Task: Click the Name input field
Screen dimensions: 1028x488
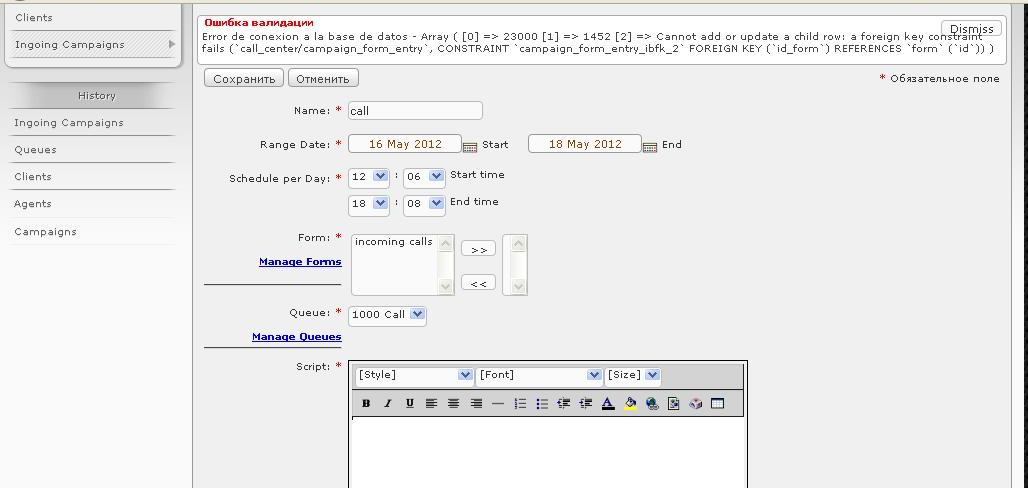Action: (414, 111)
